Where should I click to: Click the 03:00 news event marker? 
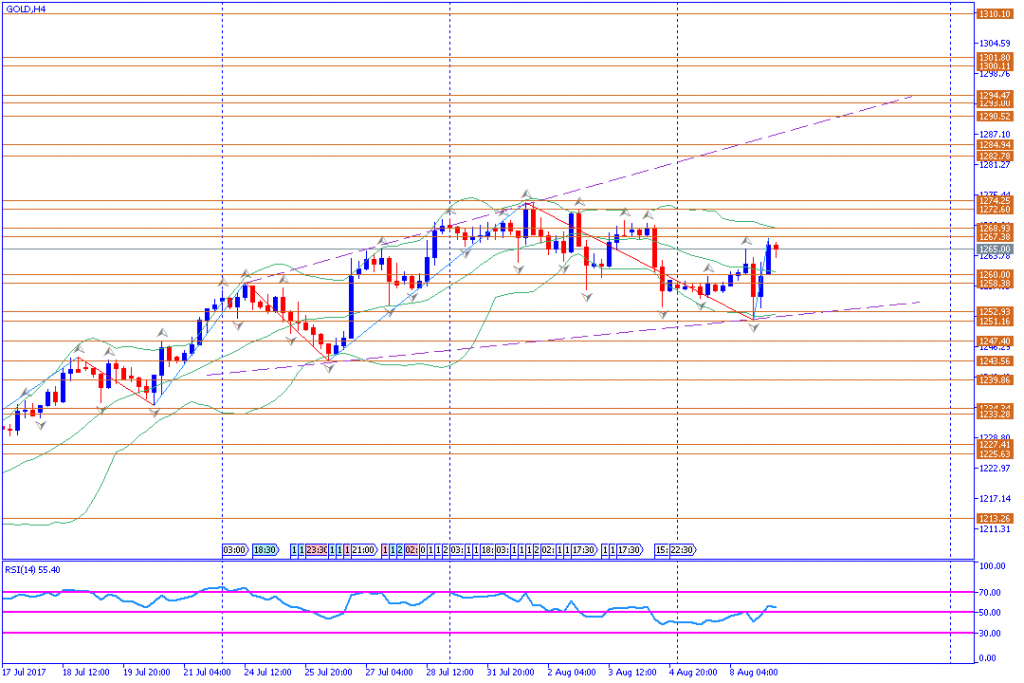click(235, 550)
